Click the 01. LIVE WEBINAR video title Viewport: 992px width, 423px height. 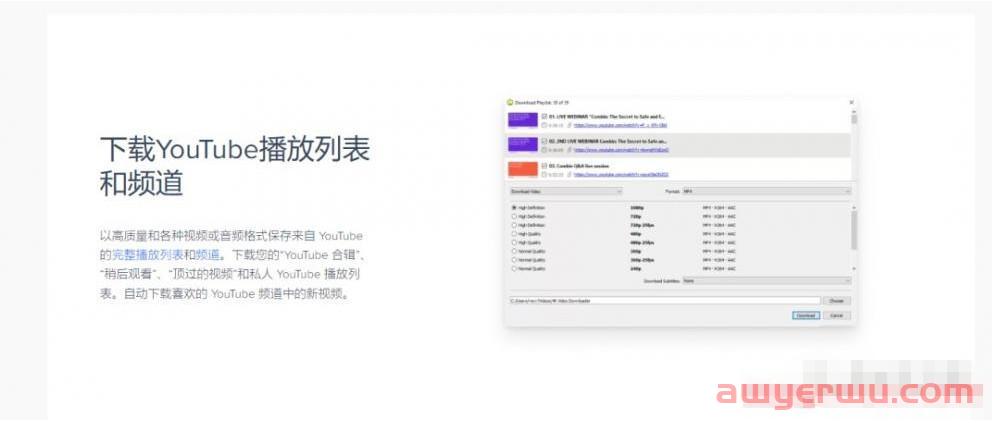point(607,116)
